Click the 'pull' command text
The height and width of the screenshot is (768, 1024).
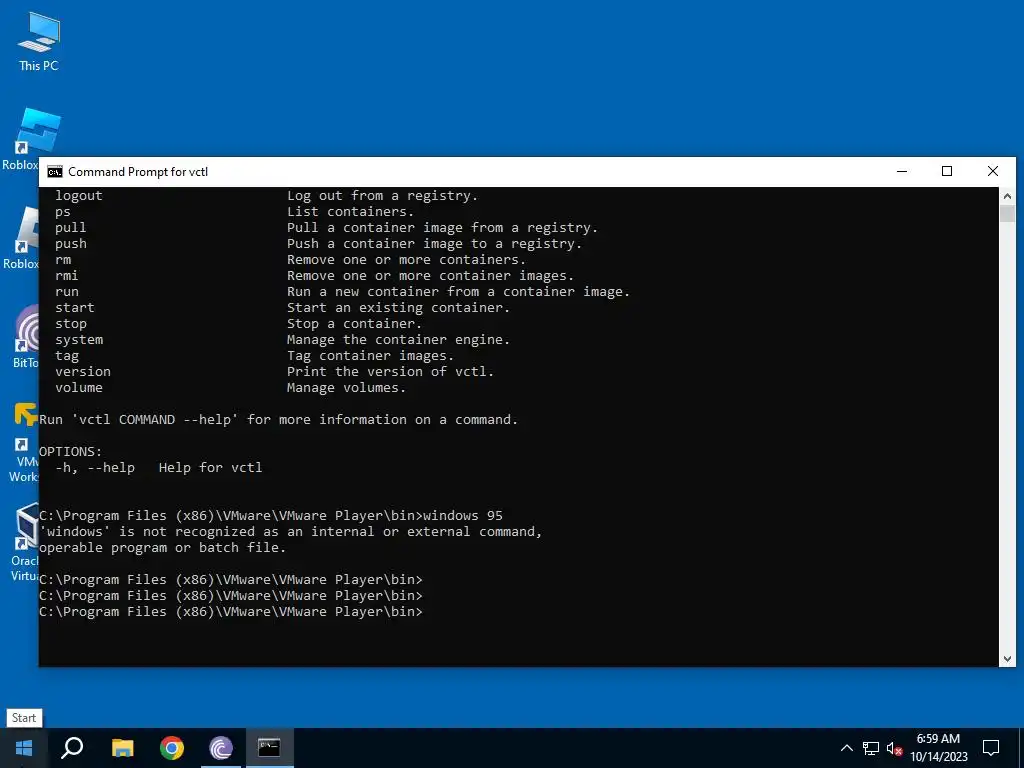(71, 227)
